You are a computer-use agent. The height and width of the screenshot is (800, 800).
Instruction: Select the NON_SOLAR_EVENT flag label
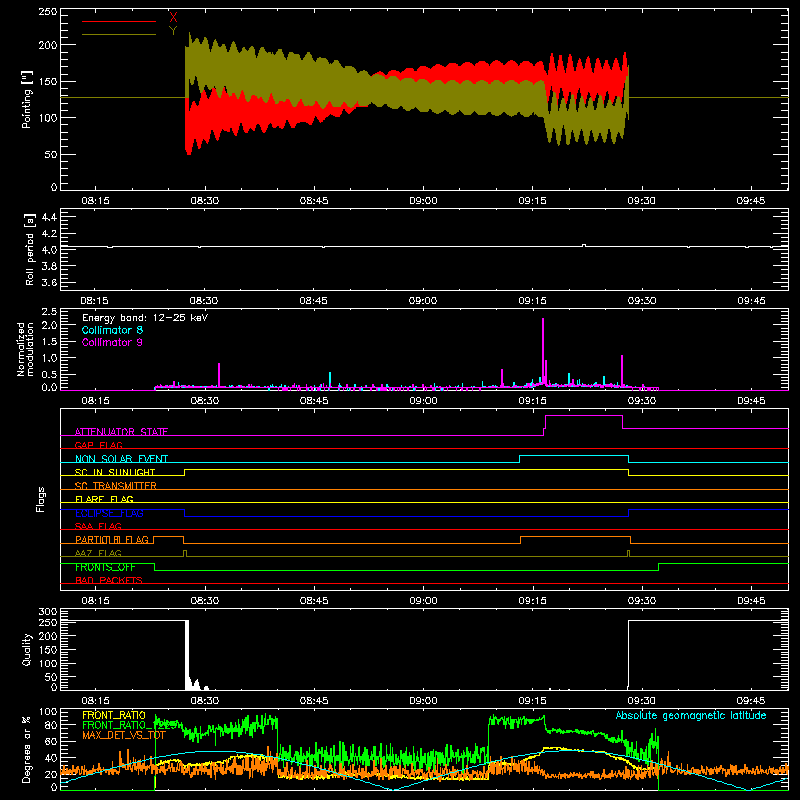point(121,459)
